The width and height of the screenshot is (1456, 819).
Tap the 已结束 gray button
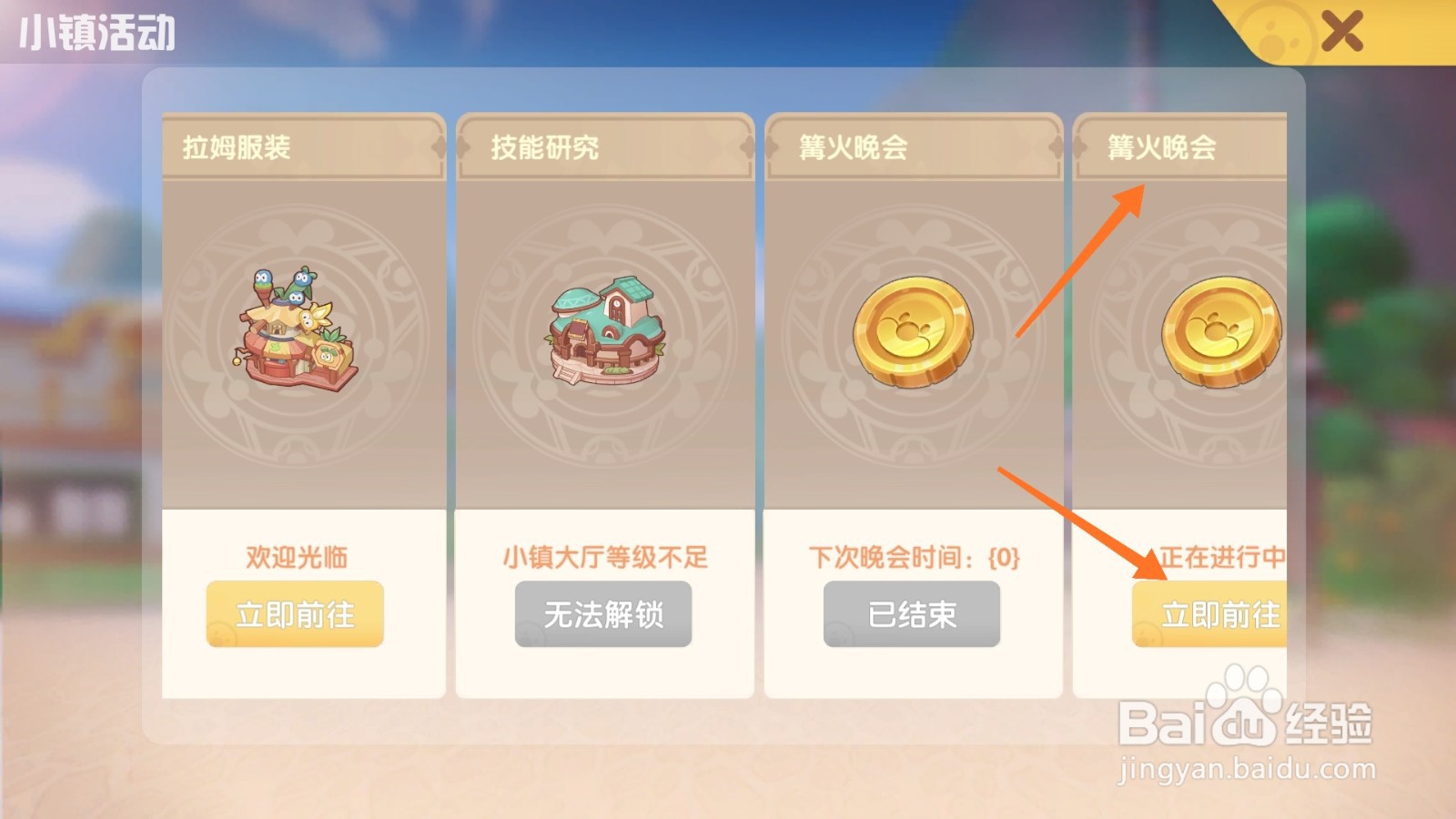coord(912,614)
